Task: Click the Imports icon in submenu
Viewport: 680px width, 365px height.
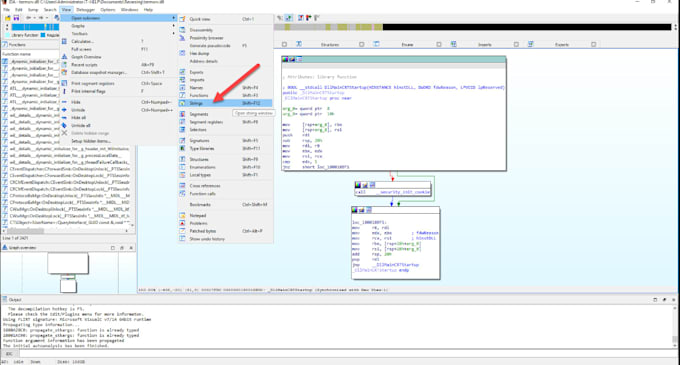Action: click(x=183, y=80)
